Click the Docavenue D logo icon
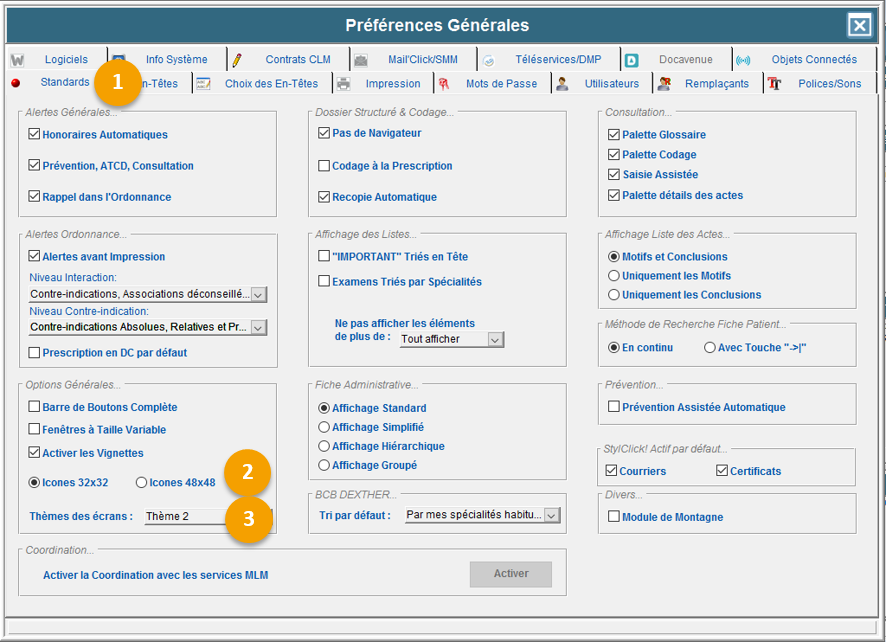This screenshot has height=642, width=886. point(631,60)
